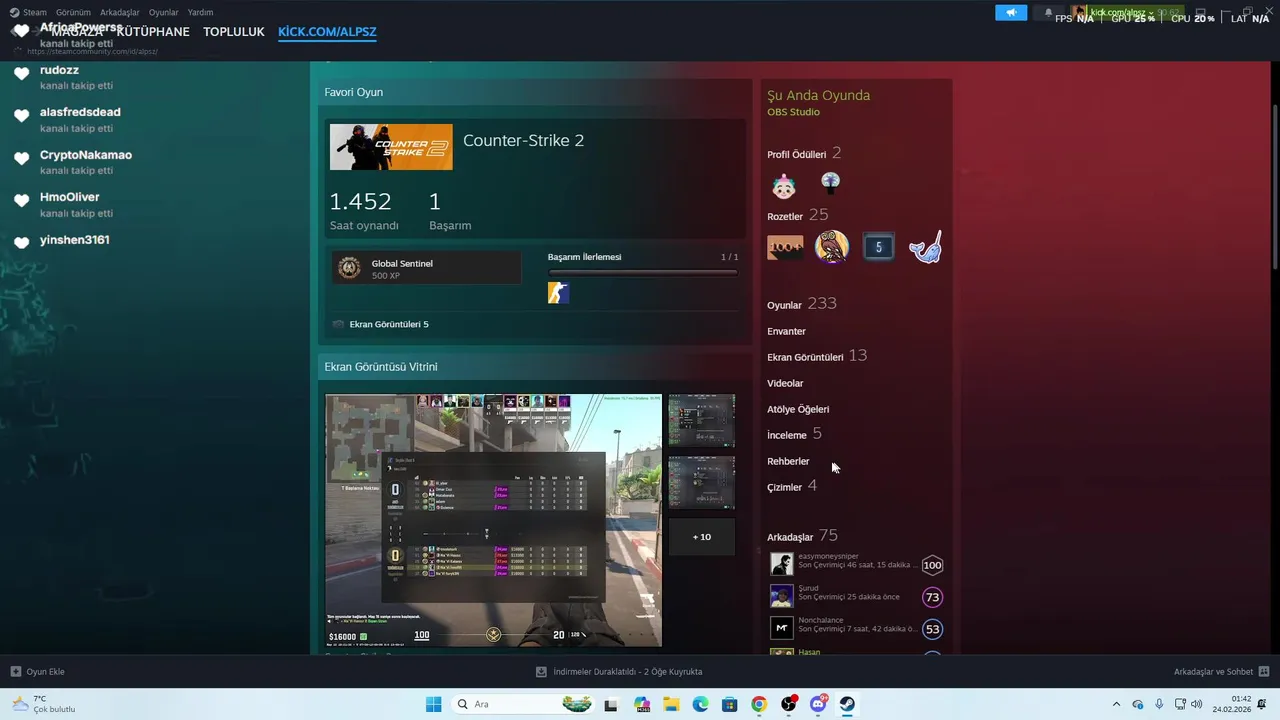Open the blue whale badge
The width and height of the screenshot is (1280, 720).
coord(925,247)
